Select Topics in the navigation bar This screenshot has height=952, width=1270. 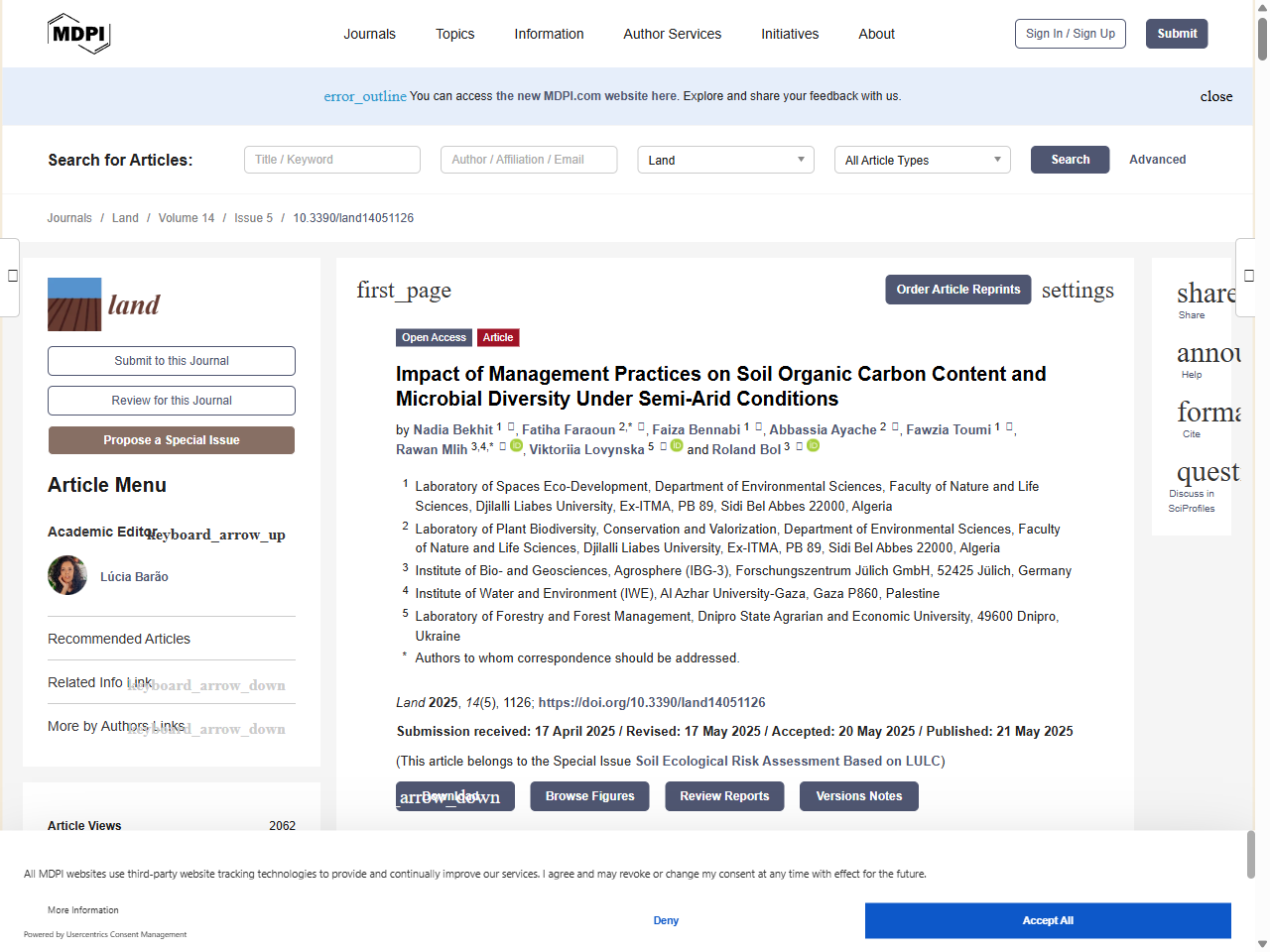[x=454, y=33]
